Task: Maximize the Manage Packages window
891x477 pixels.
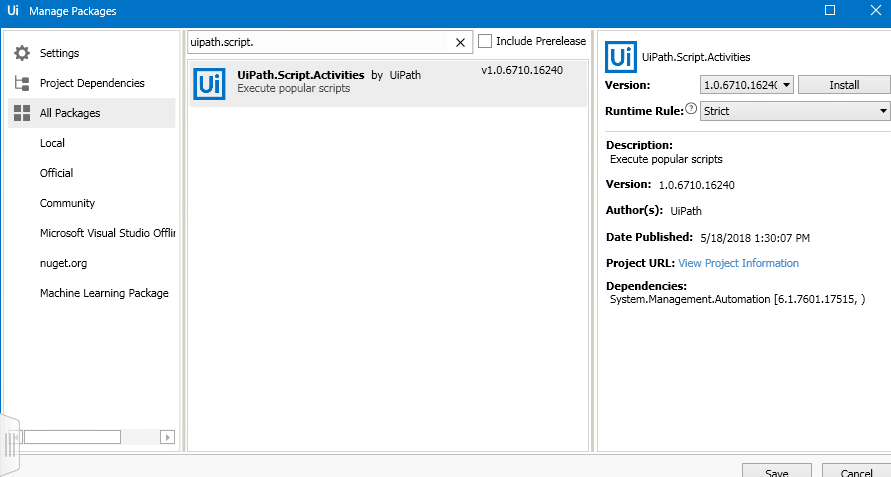Action: coord(830,11)
